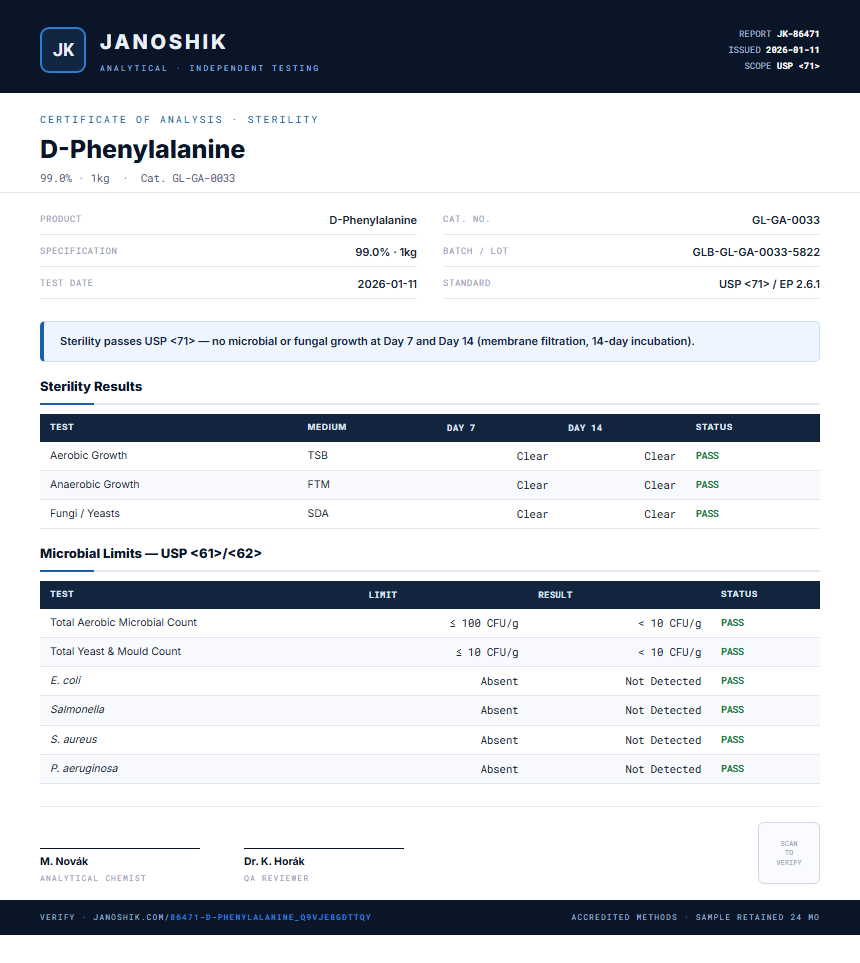The image size is (860, 963).
Task: Click the Fungi / Yeasts row label
Action: click(x=85, y=513)
